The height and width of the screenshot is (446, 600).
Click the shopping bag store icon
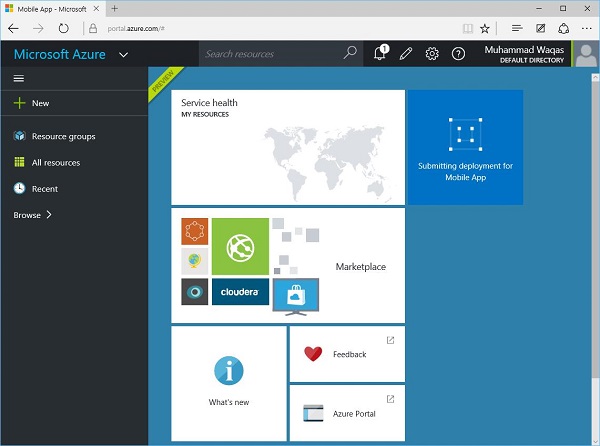(x=296, y=297)
